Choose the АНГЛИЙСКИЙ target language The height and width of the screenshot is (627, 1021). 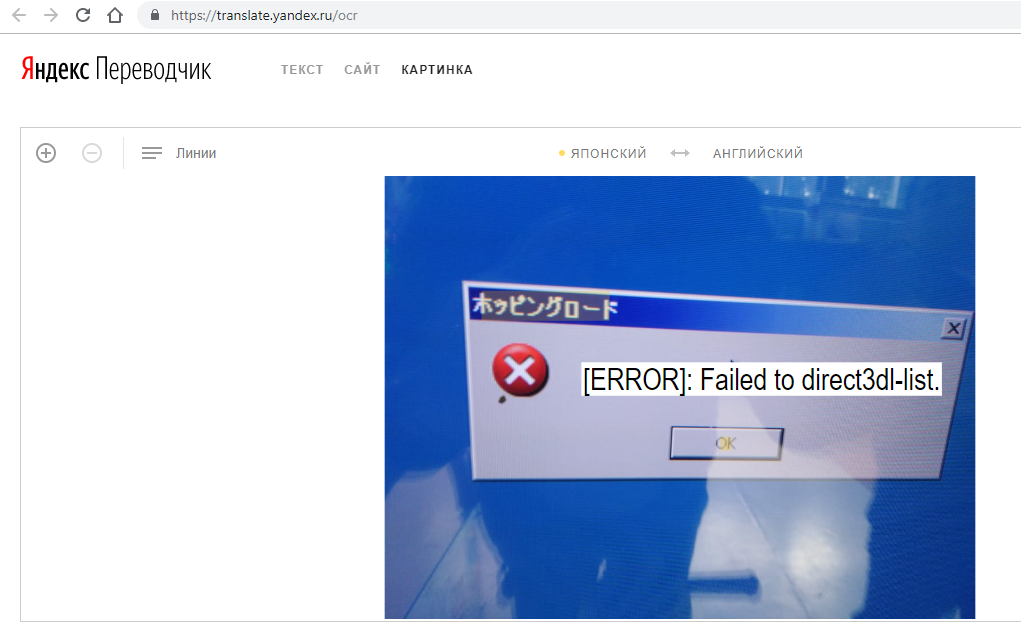tap(758, 153)
